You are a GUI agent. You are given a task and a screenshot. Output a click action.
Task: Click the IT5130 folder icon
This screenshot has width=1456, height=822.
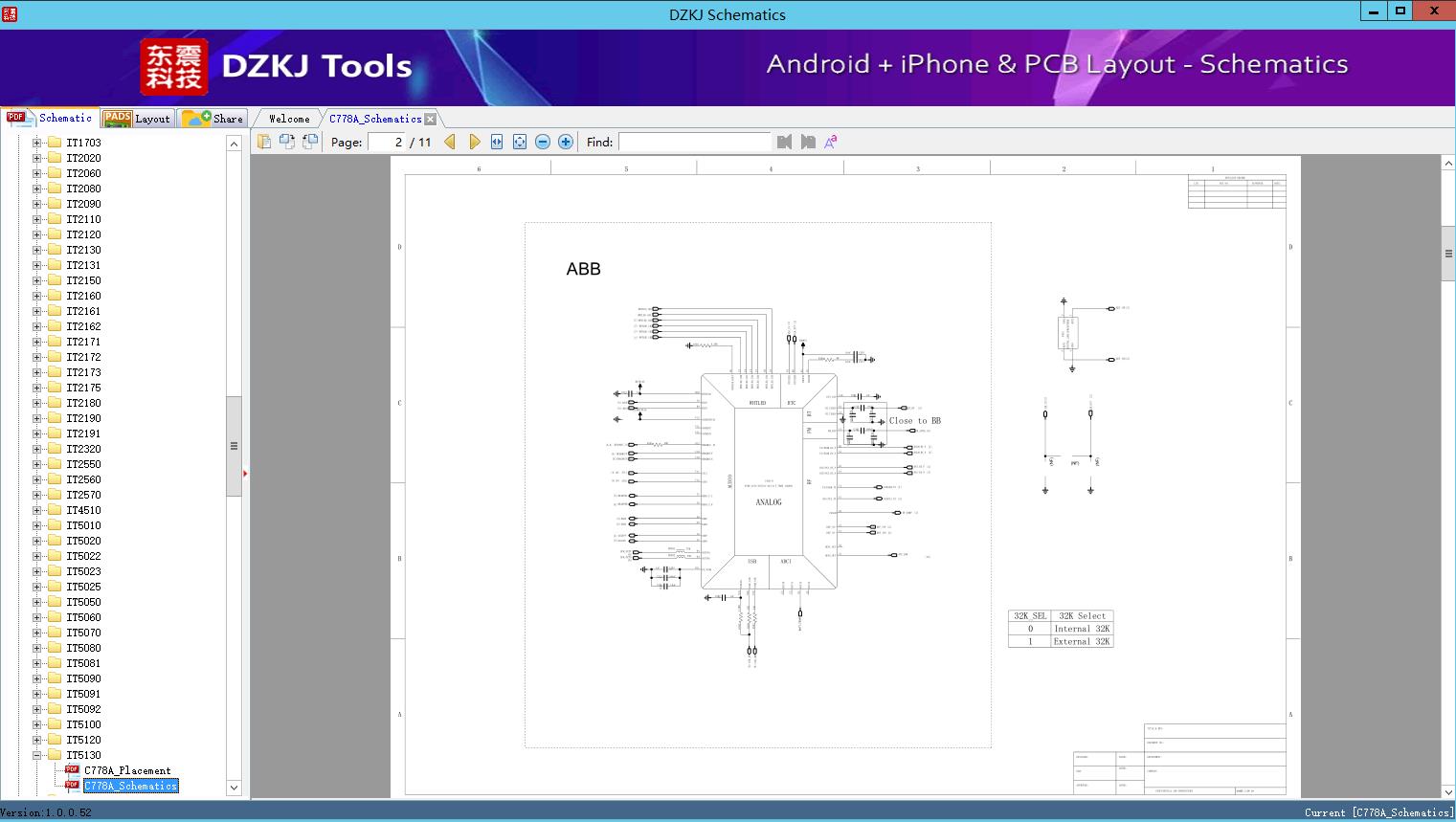[x=55, y=755]
